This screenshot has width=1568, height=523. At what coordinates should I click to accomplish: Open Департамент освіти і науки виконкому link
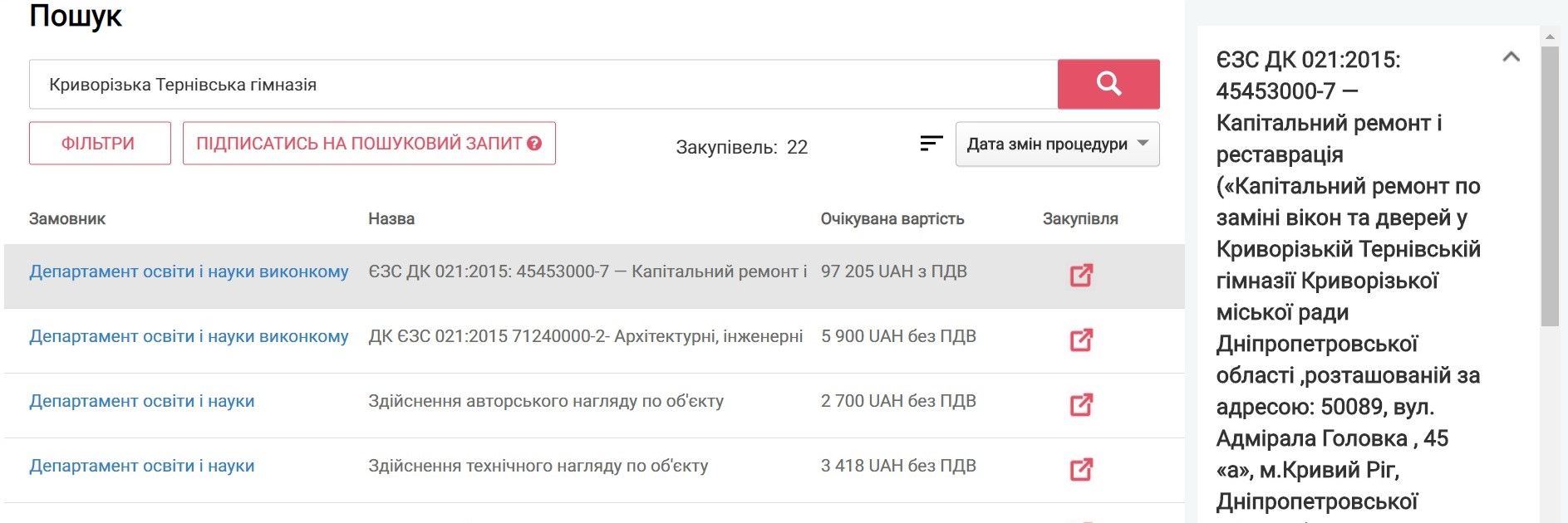click(x=189, y=271)
